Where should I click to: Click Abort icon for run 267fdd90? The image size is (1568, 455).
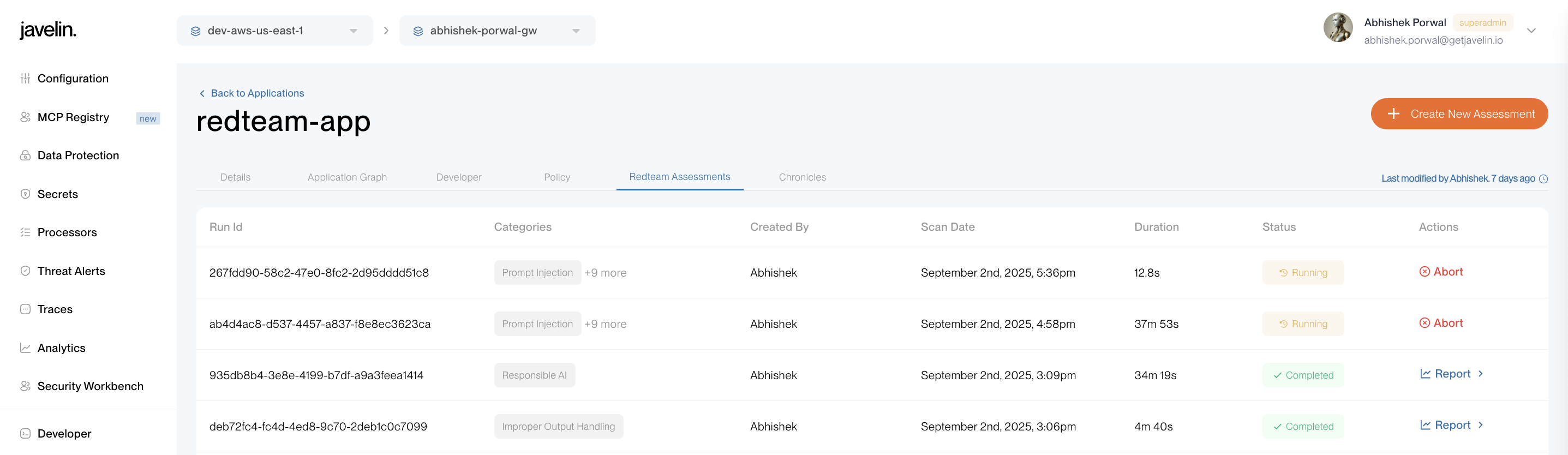pos(1425,272)
